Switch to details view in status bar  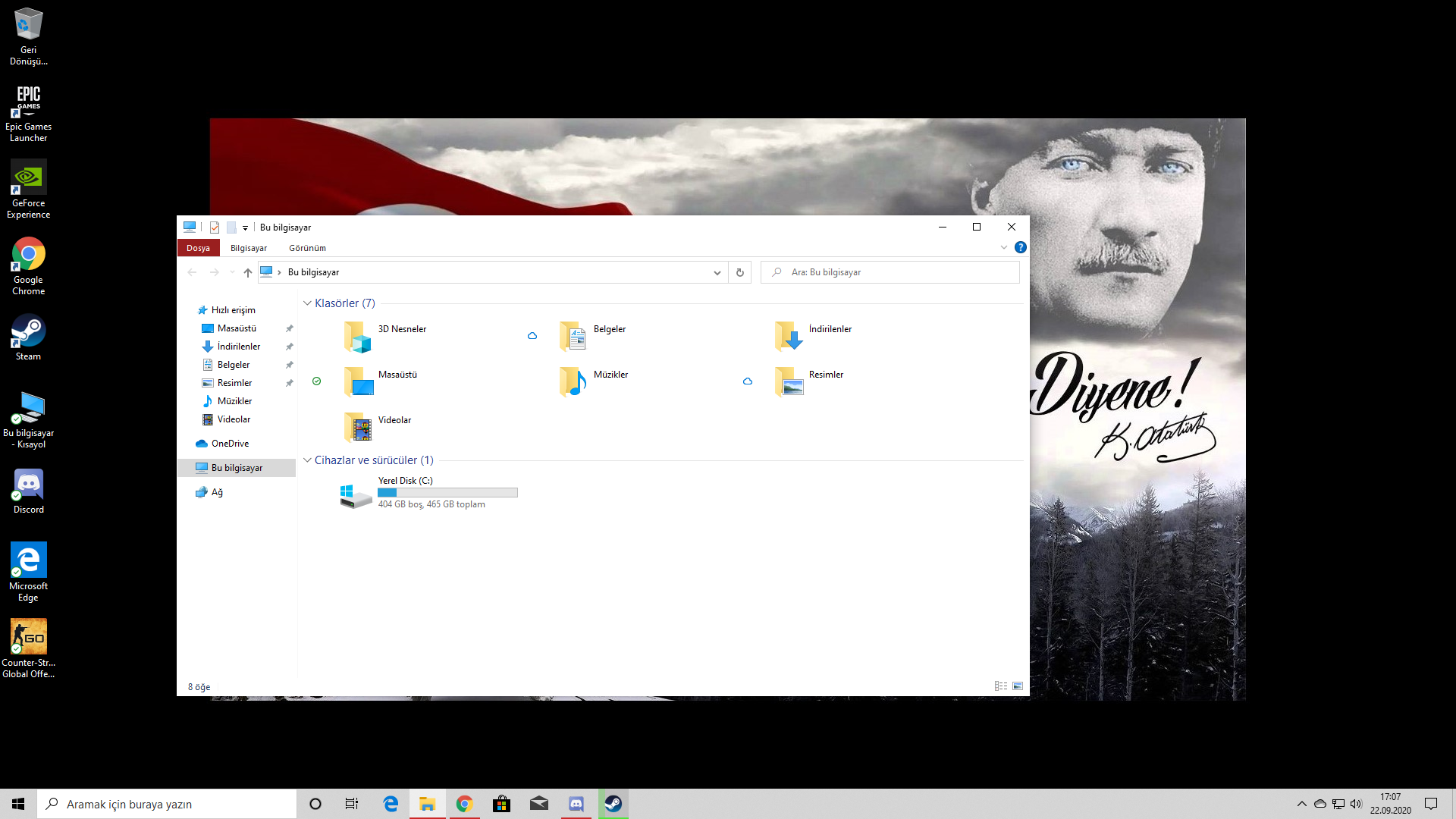pyautogui.click(x=1001, y=686)
